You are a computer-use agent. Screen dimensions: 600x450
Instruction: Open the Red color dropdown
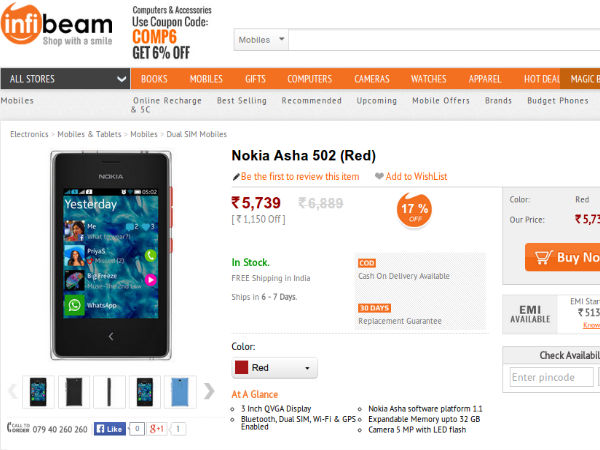274,367
